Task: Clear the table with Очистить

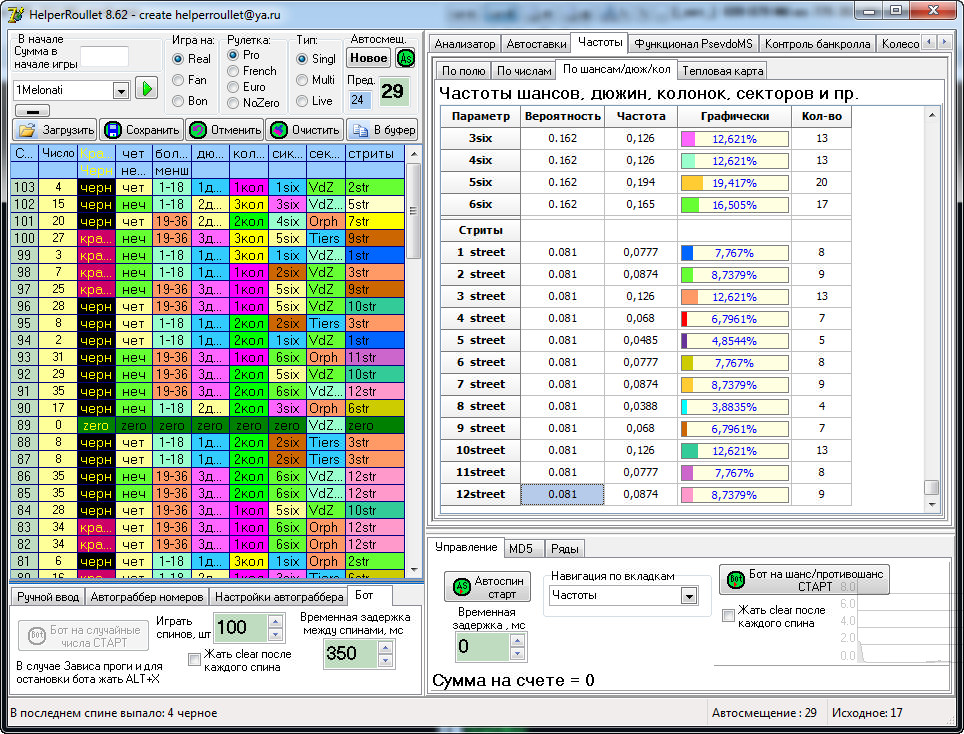Action: [x=304, y=130]
